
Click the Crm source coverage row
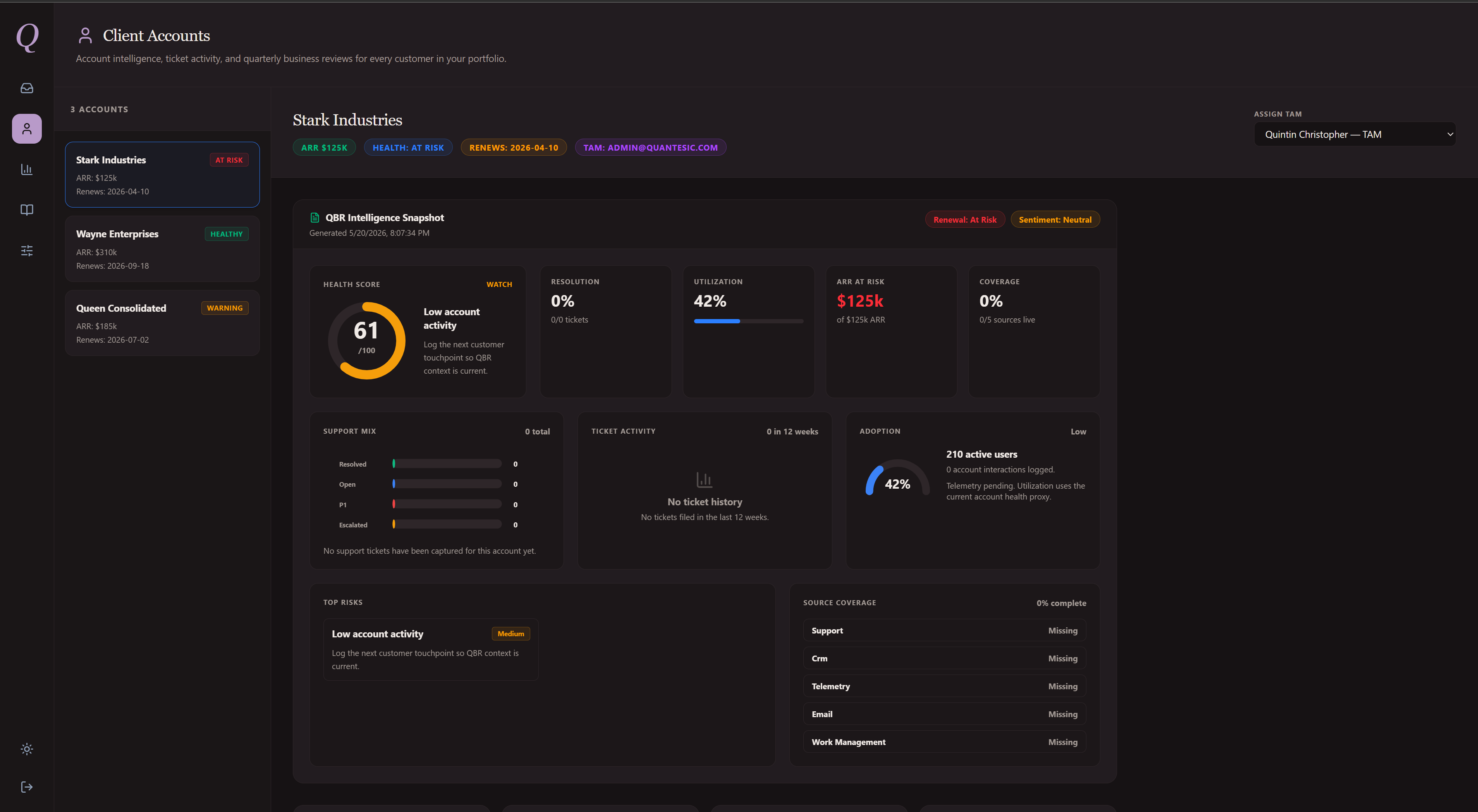(944, 658)
